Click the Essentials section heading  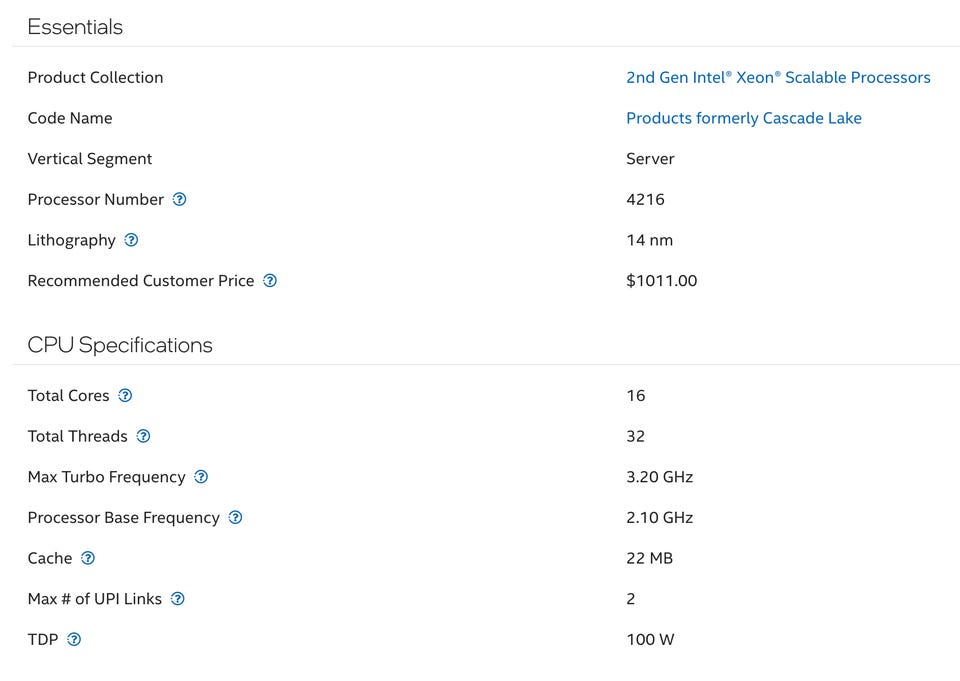(75, 27)
